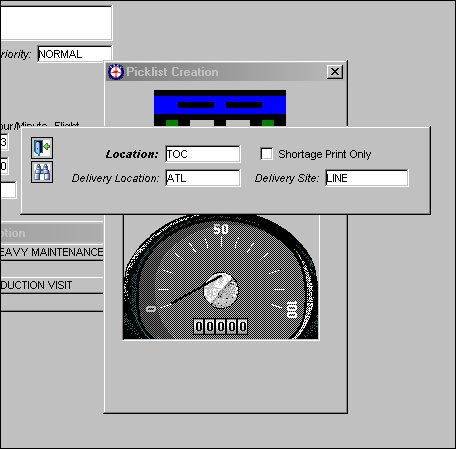This screenshot has width=456, height=449.
Task: Click the Picklist Creation title bar icon
Action: pos(116,72)
